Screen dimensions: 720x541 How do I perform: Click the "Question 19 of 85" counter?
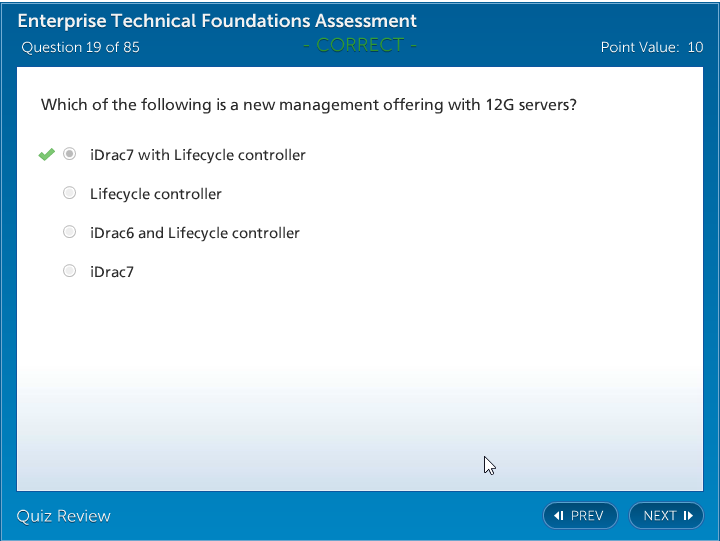click(80, 47)
